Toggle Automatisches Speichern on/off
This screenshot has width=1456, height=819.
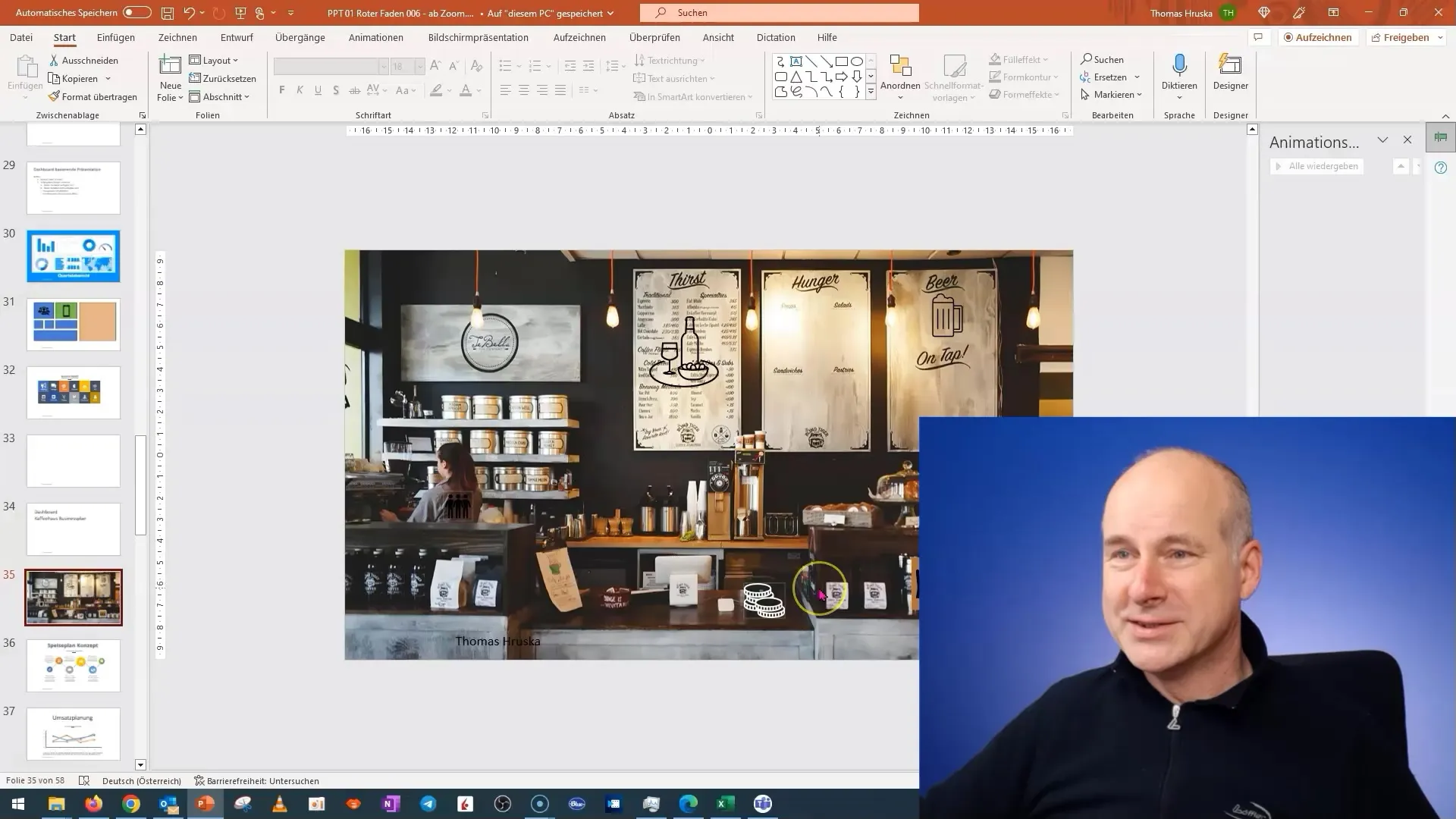[x=134, y=12]
